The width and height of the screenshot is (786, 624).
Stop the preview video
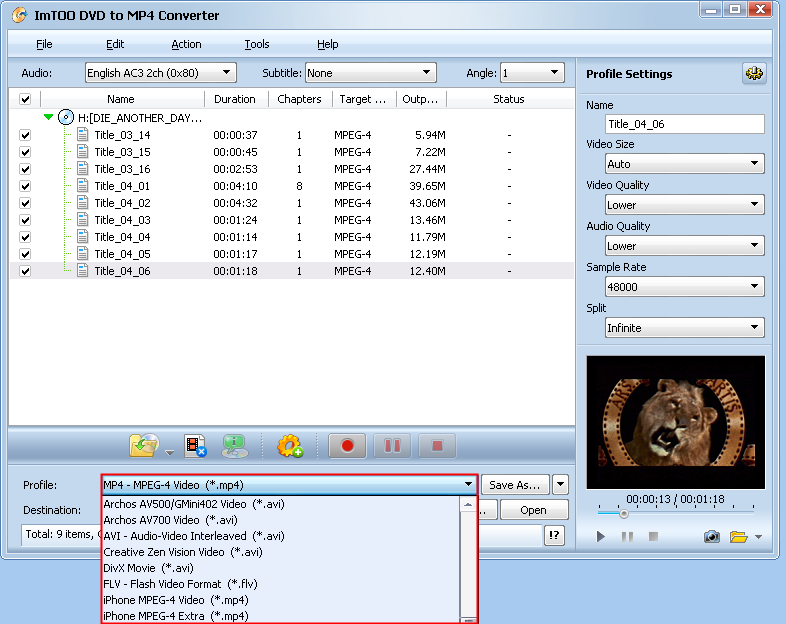[653, 537]
